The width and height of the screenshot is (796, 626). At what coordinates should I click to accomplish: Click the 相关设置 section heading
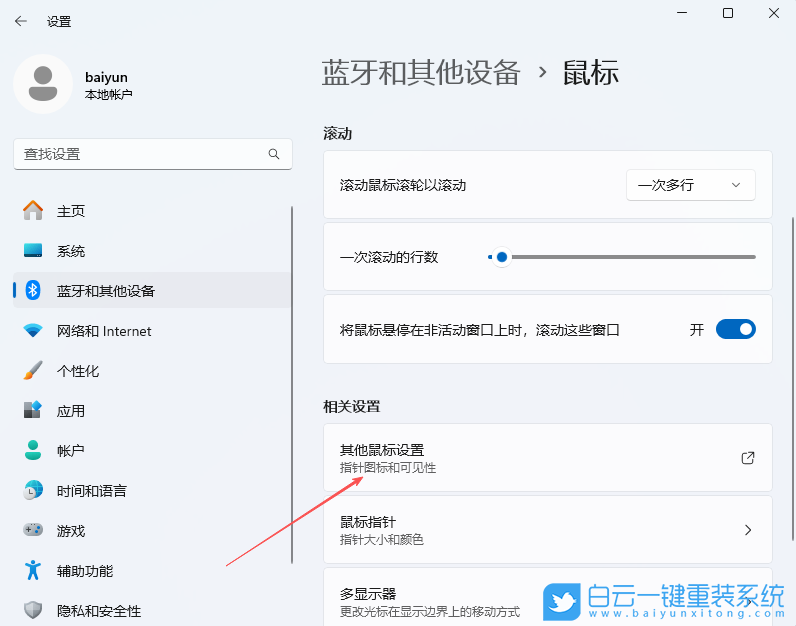click(x=352, y=407)
